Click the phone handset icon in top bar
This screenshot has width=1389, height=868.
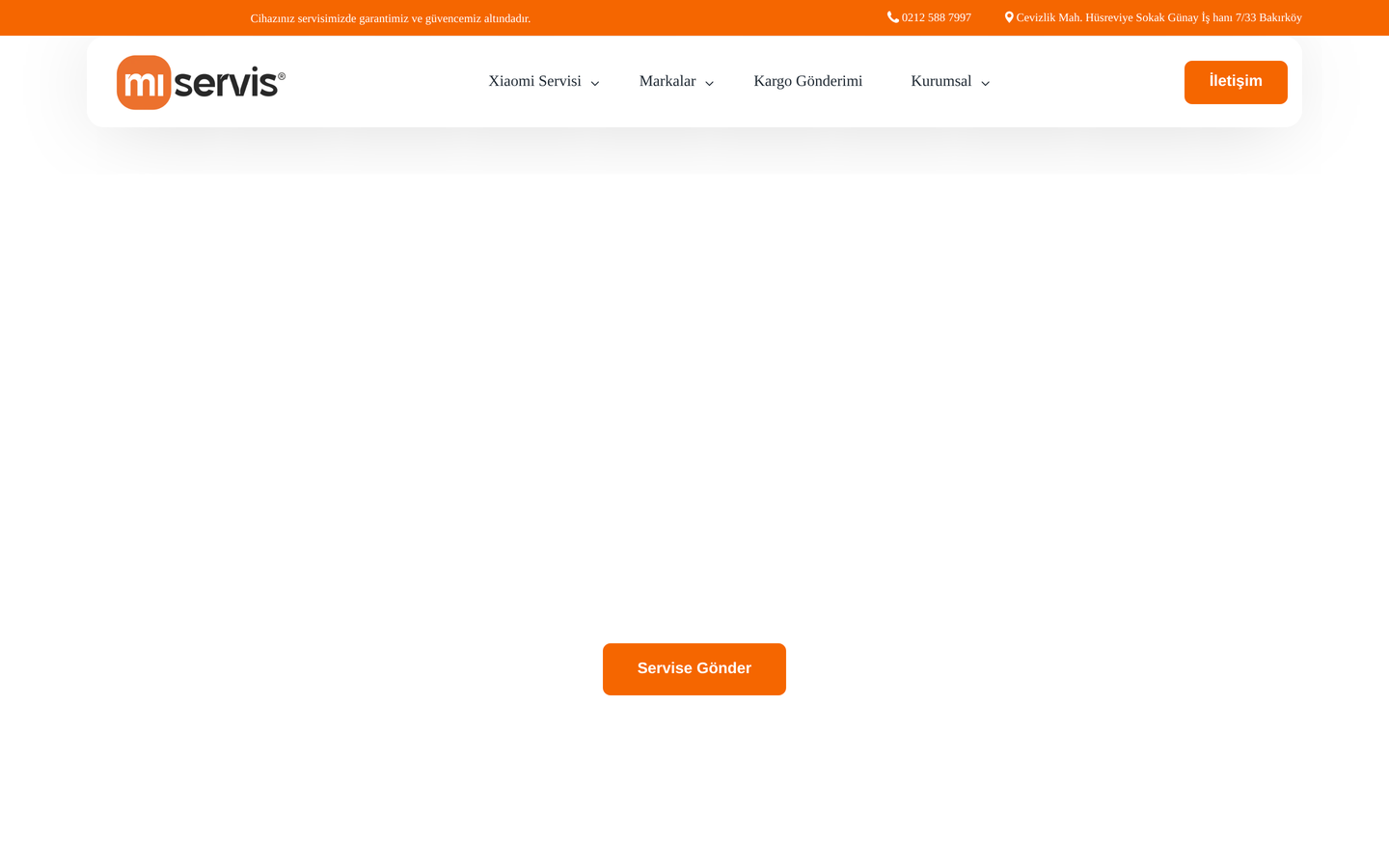tap(893, 17)
